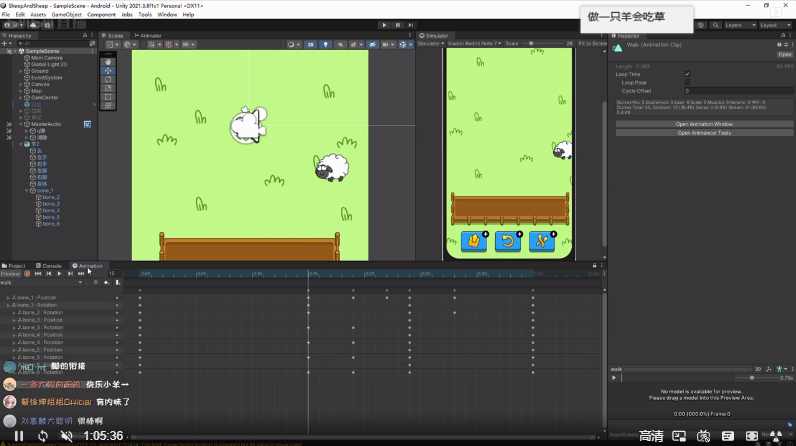The height and width of the screenshot is (446, 796).
Task: Click the Unity Step frame button
Action: (x=411, y=25)
